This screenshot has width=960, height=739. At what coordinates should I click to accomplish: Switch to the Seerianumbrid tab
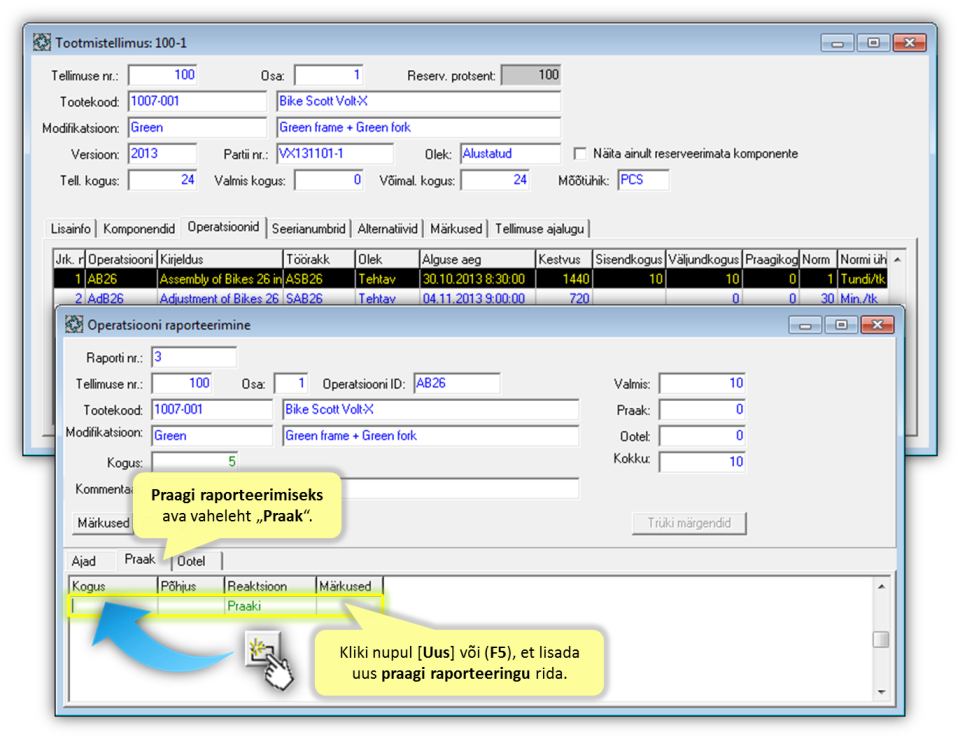(x=308, y=228)
